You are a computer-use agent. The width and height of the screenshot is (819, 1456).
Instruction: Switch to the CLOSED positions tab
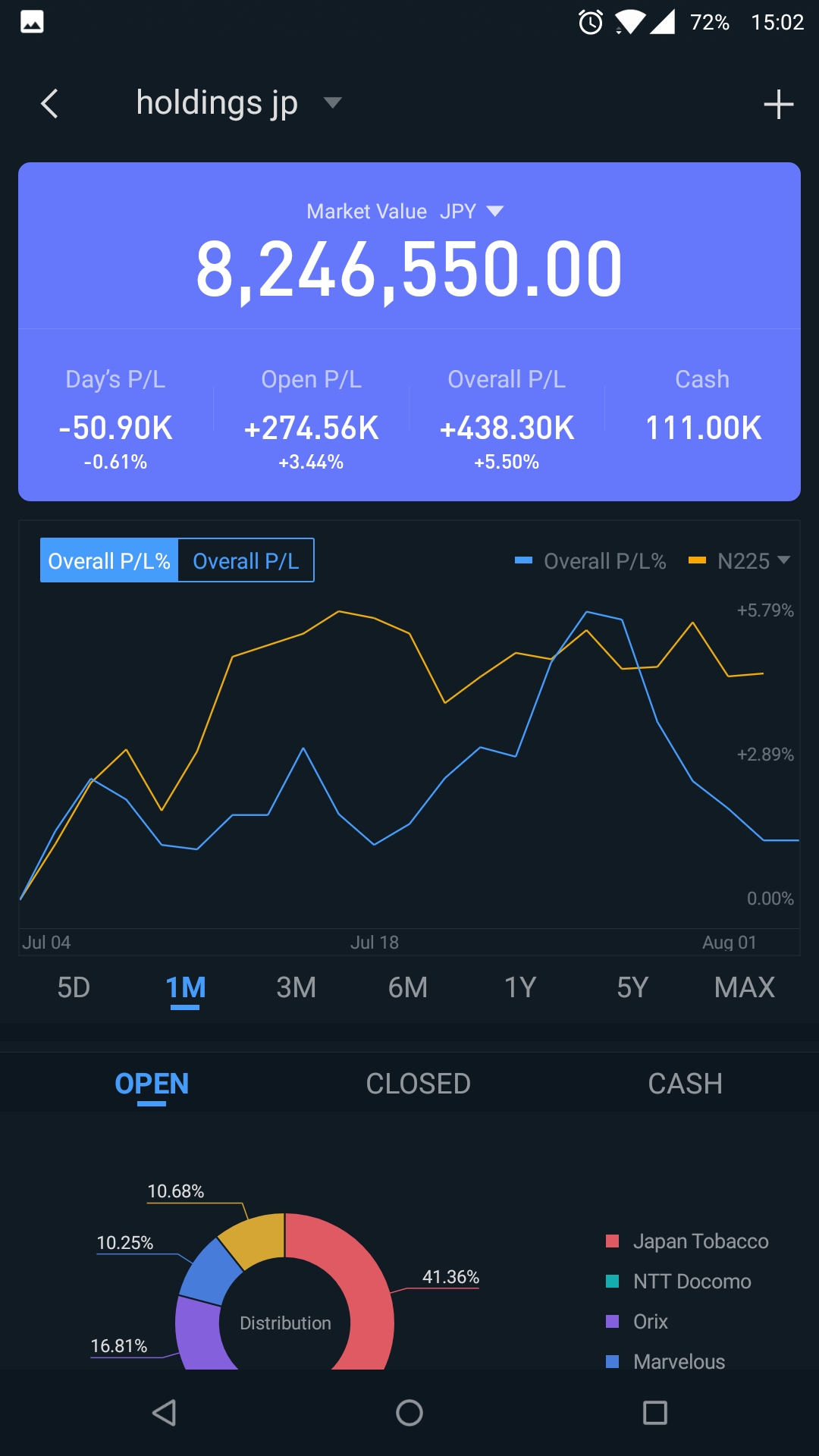(418, 1084)
